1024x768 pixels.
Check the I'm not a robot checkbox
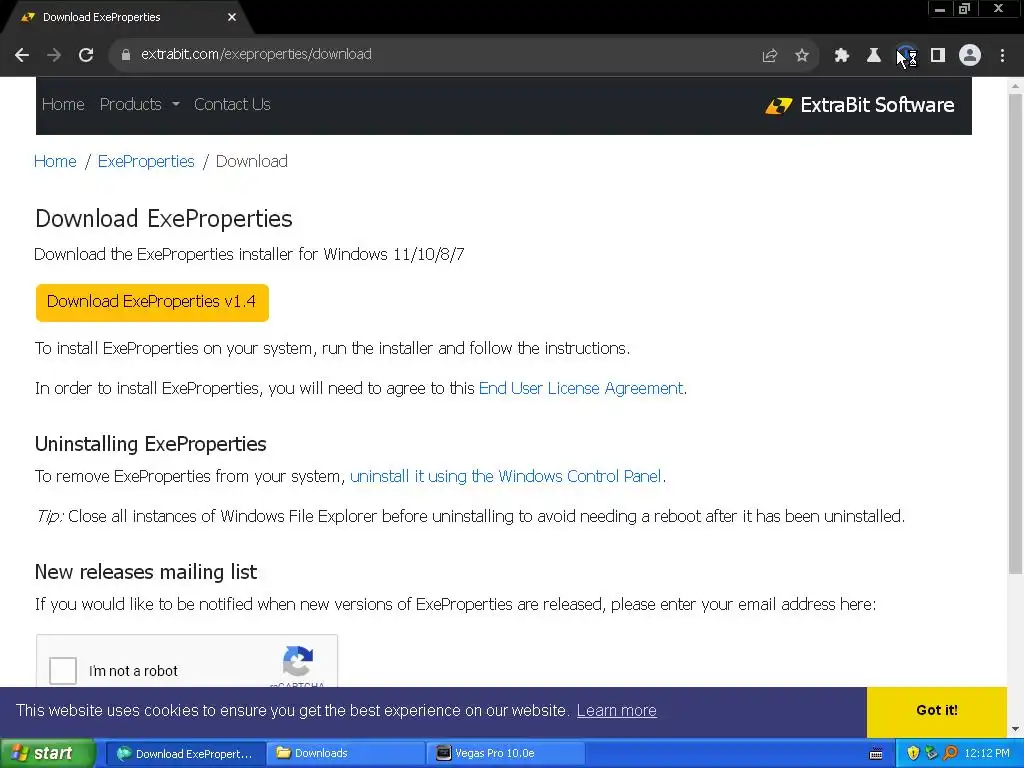coord(63,671)
